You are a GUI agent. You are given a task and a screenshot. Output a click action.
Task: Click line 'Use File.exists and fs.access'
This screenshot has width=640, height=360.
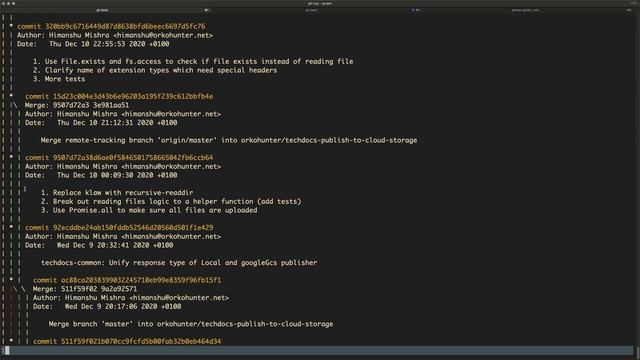[x=193, y=61]
